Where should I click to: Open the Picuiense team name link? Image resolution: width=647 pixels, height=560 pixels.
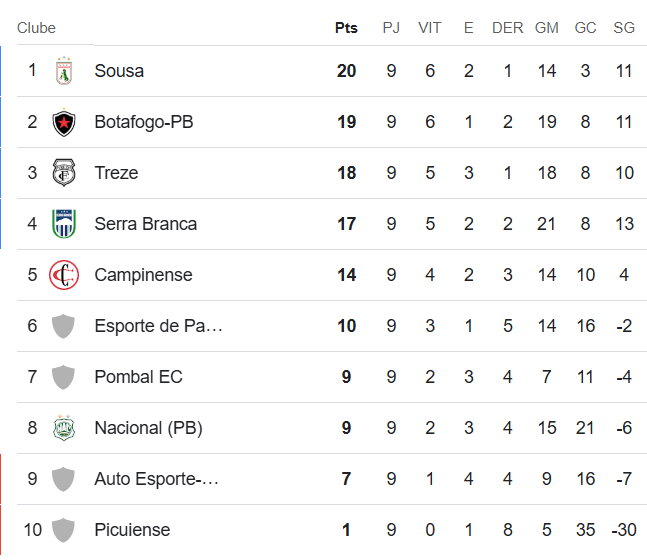[132, 530]
